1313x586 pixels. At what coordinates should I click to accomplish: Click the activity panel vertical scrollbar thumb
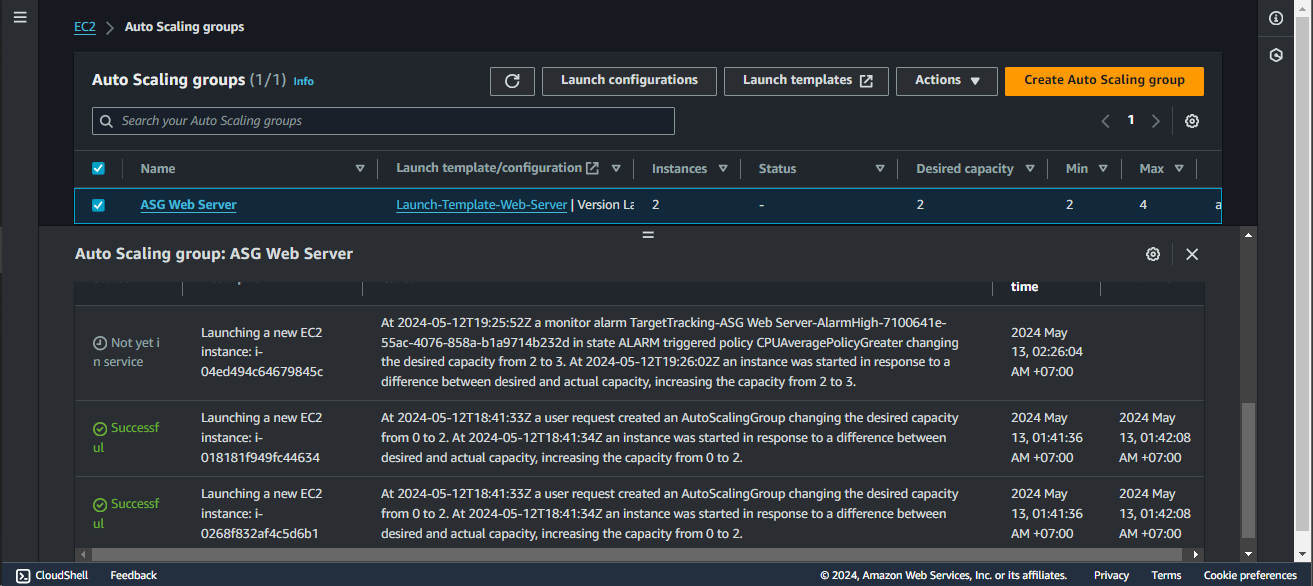(x=1247, y=470)
